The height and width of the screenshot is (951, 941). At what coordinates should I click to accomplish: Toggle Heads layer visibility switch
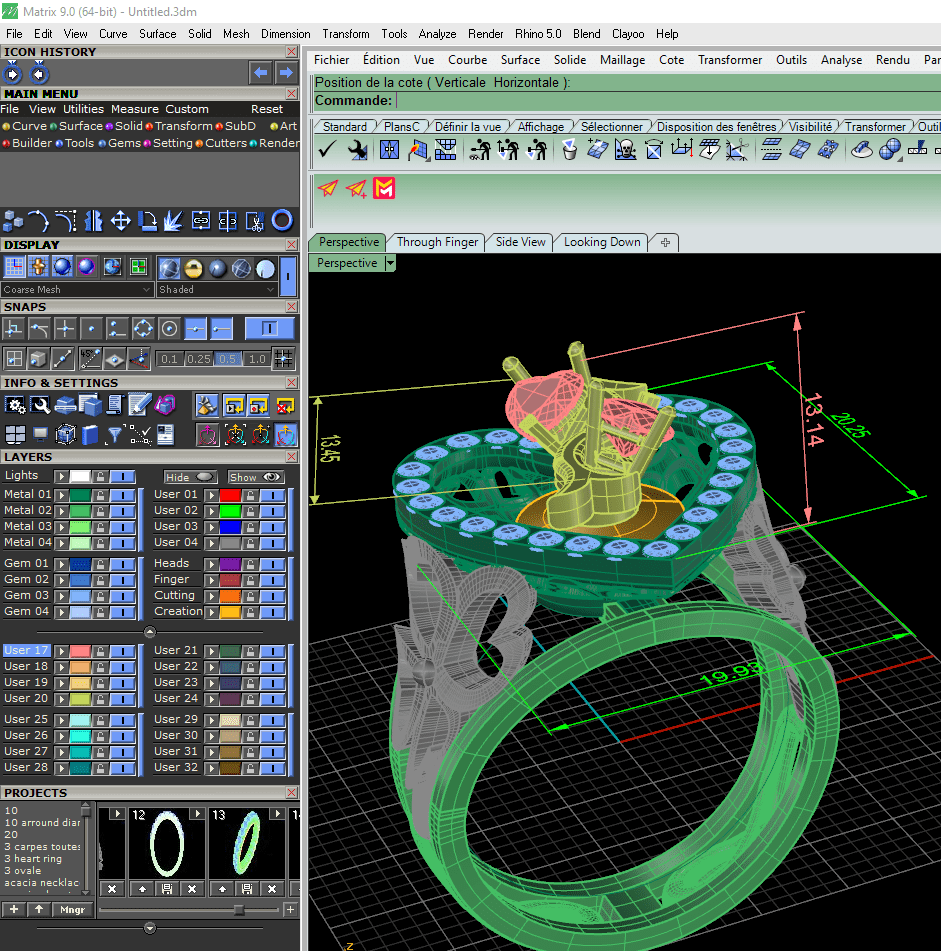pyautogui.click(x=273, y=564)
